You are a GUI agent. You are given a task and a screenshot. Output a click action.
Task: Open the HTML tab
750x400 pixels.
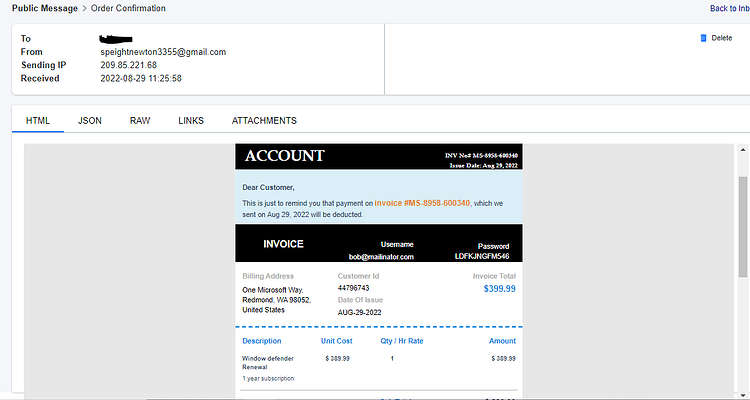click(38, 121)
